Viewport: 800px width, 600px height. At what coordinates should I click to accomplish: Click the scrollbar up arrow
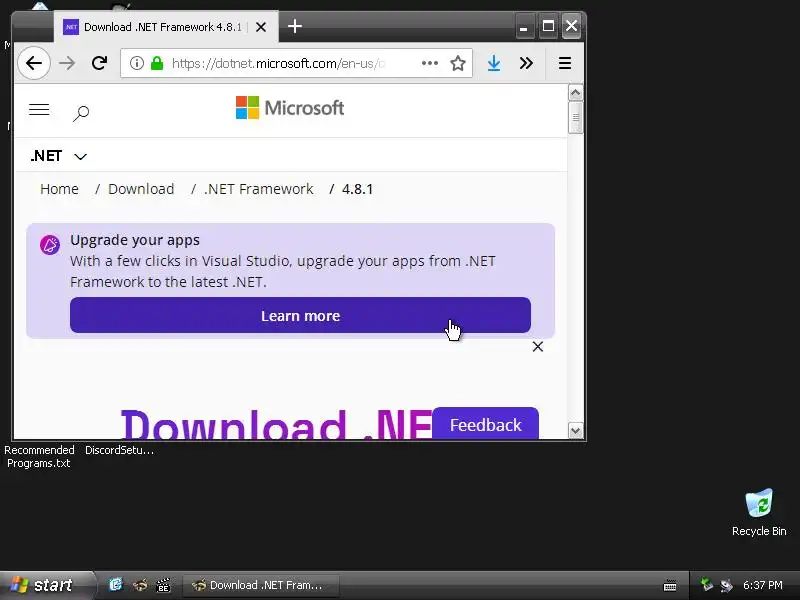pyautogui.click(x=575, y=93)
